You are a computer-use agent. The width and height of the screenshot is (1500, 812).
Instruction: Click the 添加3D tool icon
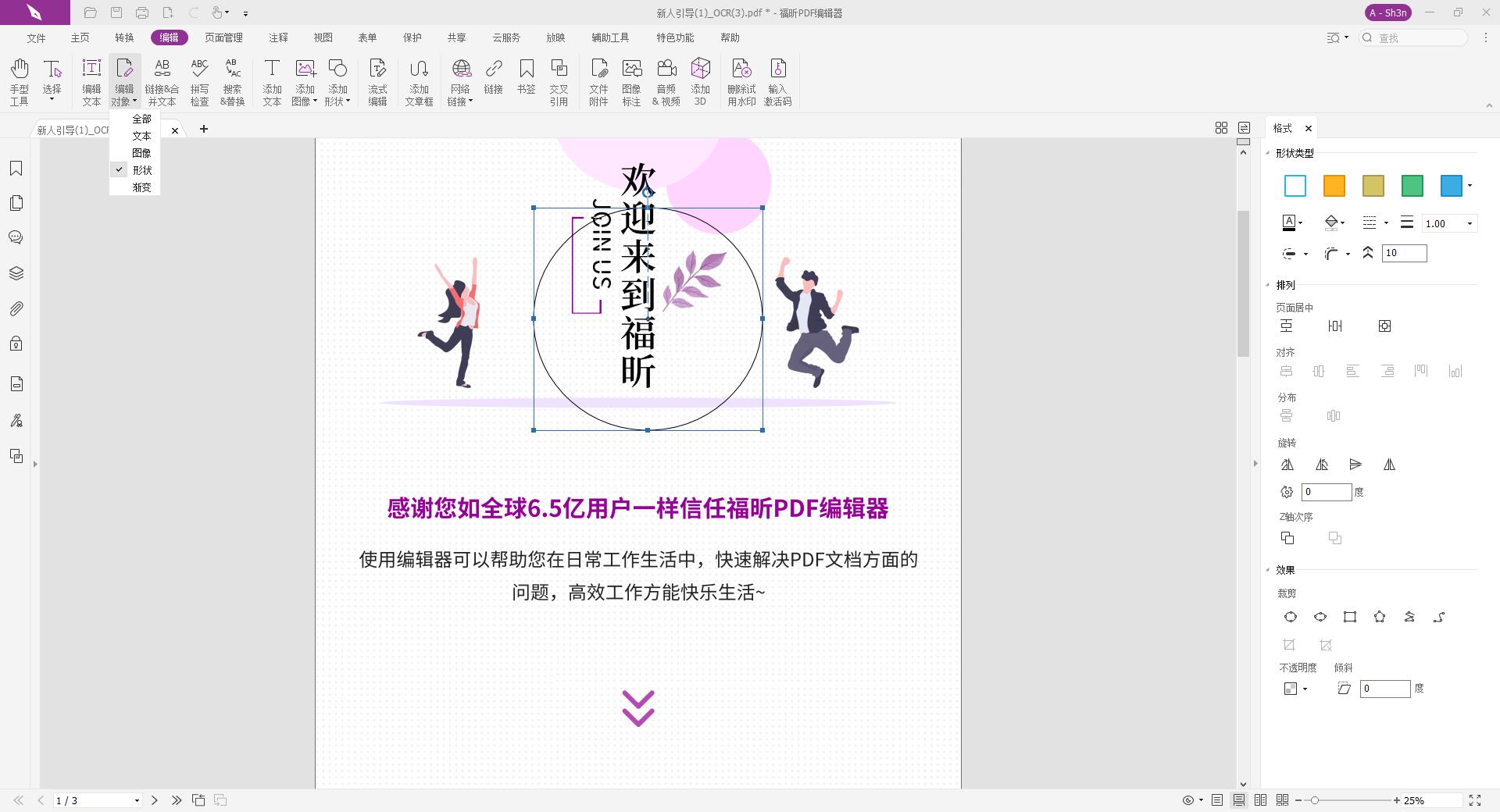coord(700,81)
